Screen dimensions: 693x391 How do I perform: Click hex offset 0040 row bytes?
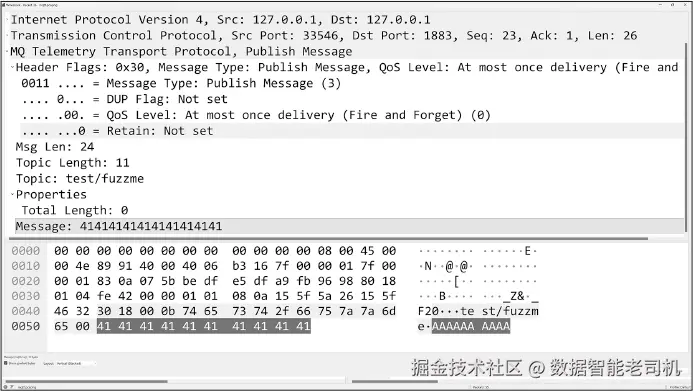(x=225, y=311)
